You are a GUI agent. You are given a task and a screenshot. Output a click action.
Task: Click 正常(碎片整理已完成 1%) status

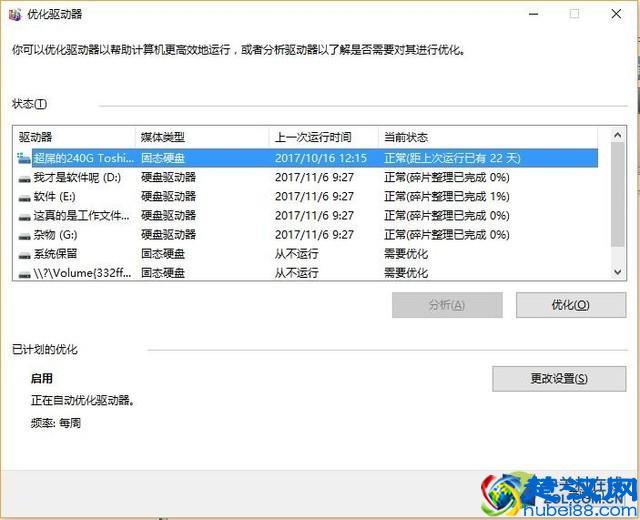tap(447, 197)
